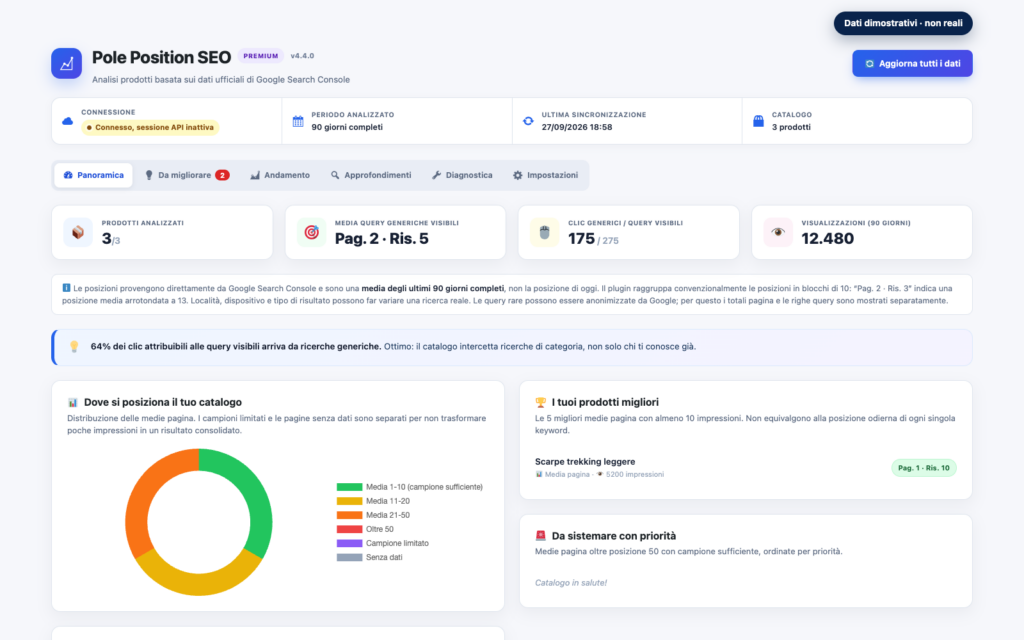Click the 90 giorni completi value
The image size is (1024, 640).
pyautogui.click(x=347, y=127)
